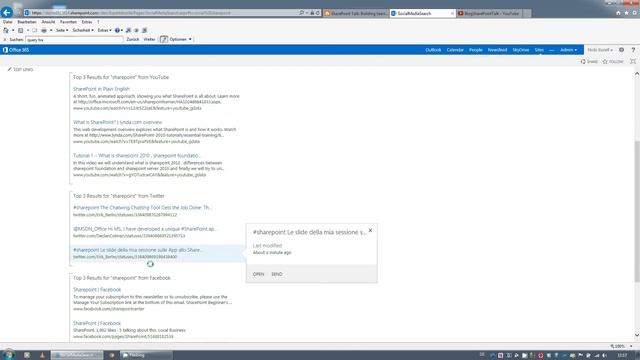
Task: Click Zurück in the find bar
Action: 133,39
